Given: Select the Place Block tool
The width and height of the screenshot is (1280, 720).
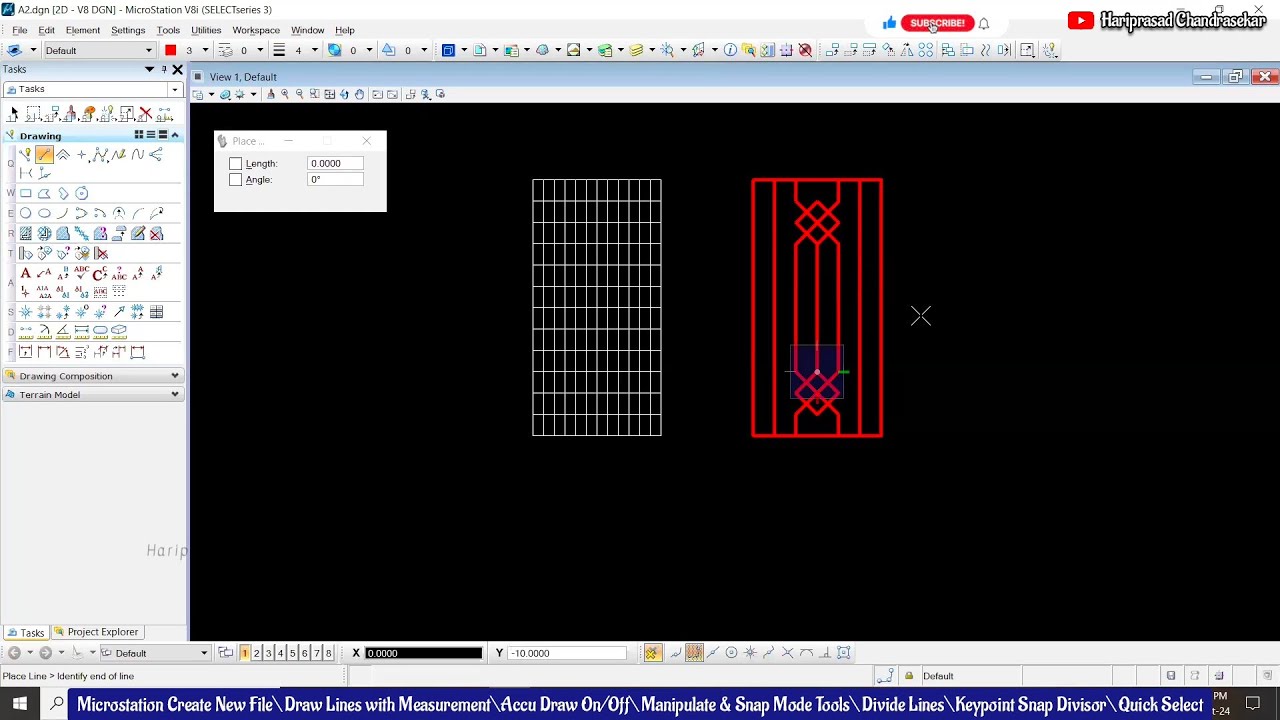Looking at the screenshot, I should (26, 194).
